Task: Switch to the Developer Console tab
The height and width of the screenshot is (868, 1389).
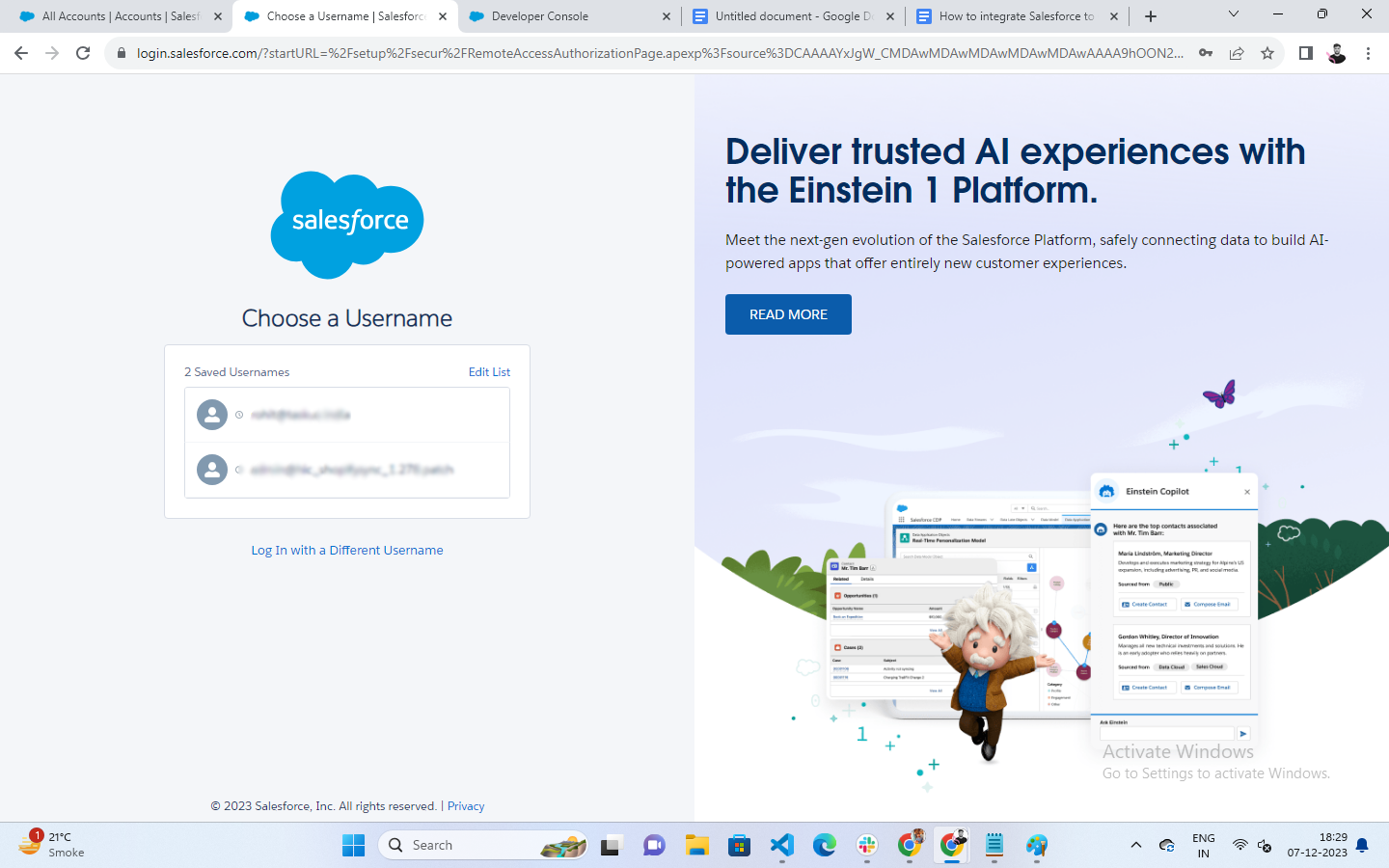Action: [x=569, y=16]
